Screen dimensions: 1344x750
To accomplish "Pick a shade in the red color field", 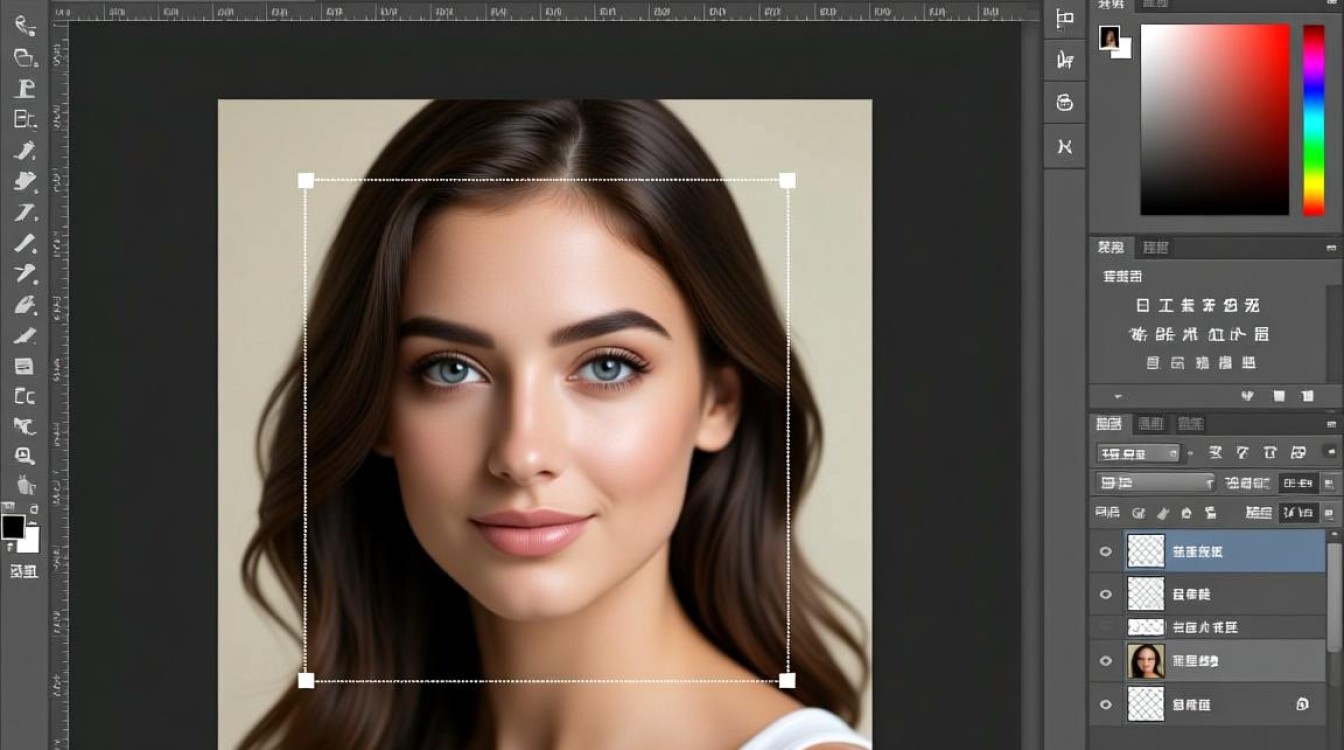I will tap(1215, 120).
